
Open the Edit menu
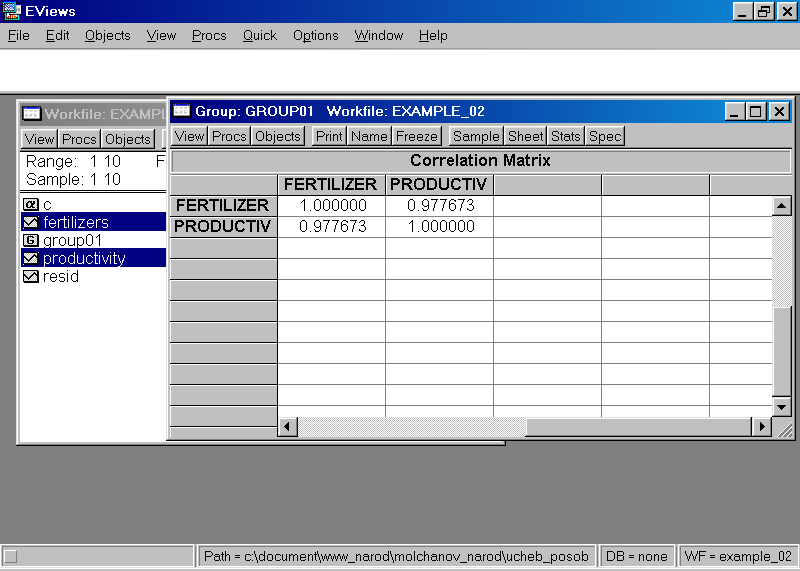click(57, 36)
